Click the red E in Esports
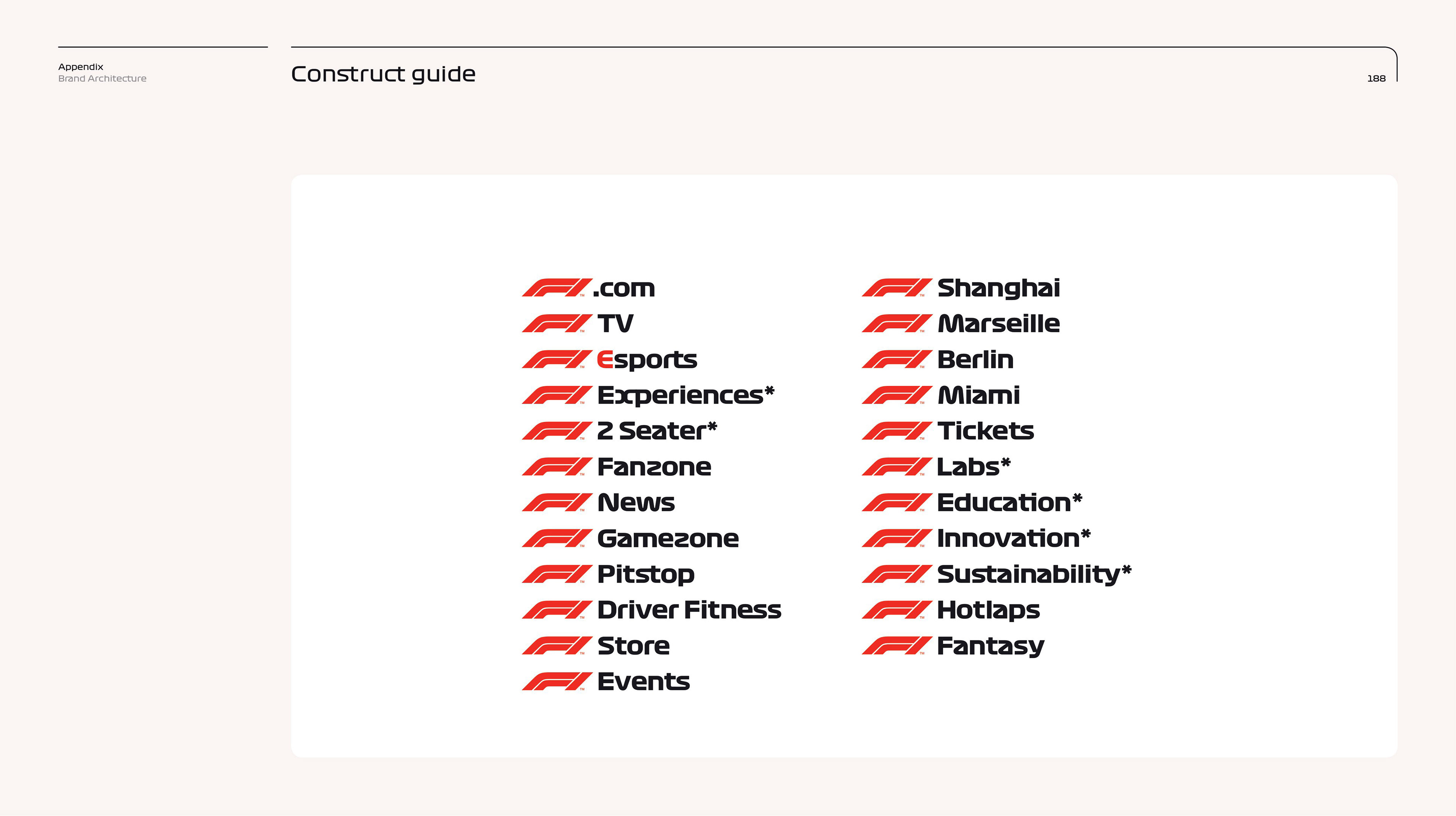The height and width of the screenshot is (816, 1456). click(x=605, y=360)
